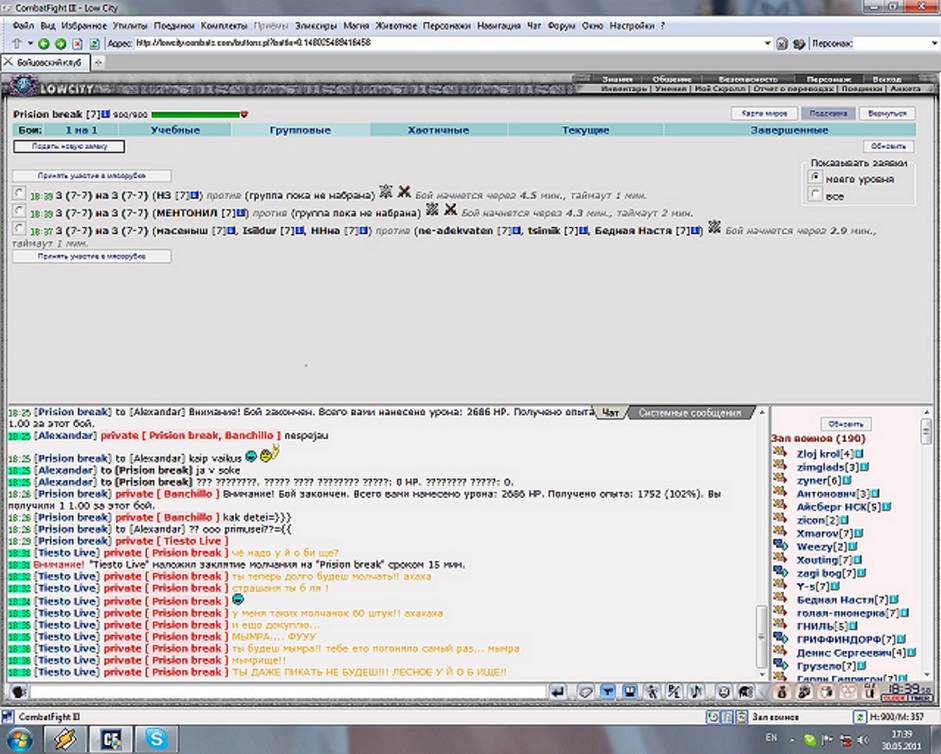Open the Магия menu

coord(356,26)
